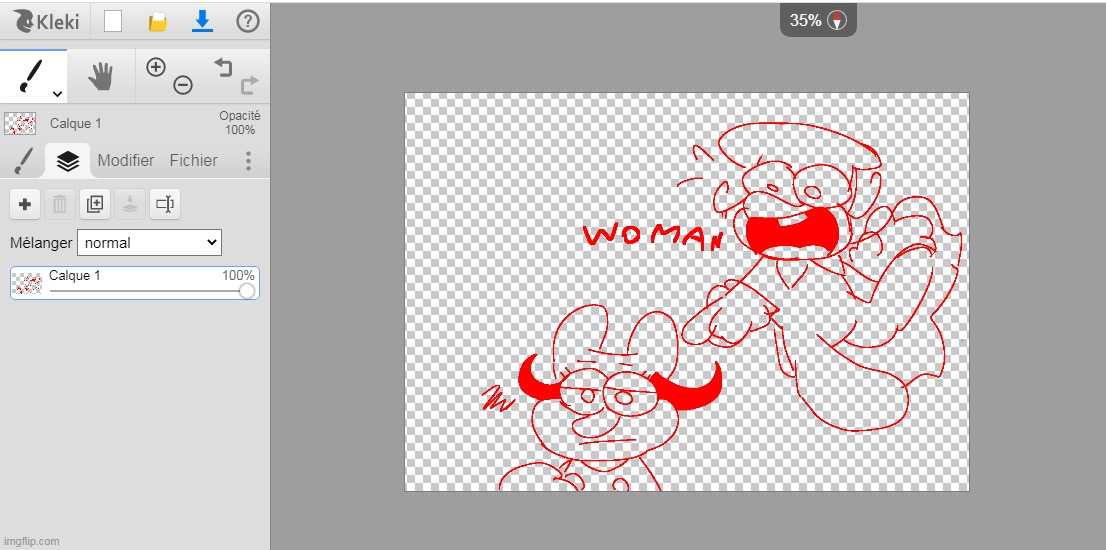Click the Mélanger label
The width and height of the screenshot is (1106, 550).
[41, 243]
